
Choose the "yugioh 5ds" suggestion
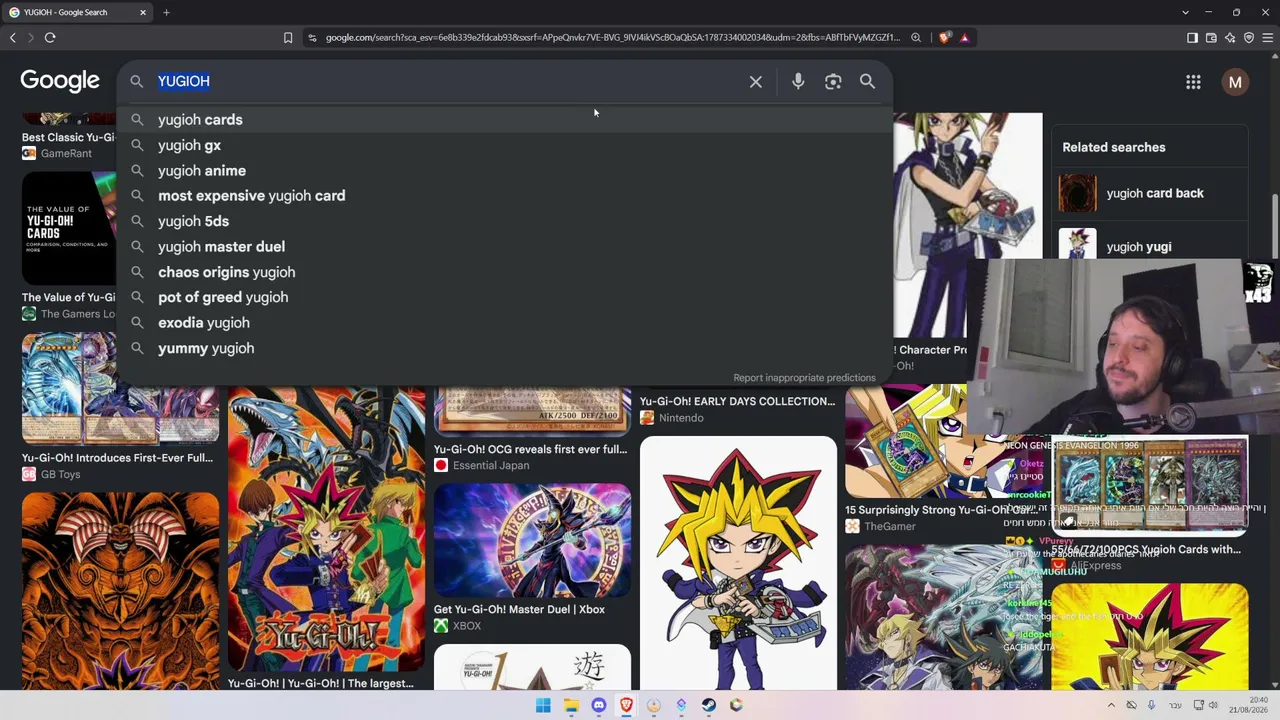click(504, 221)
